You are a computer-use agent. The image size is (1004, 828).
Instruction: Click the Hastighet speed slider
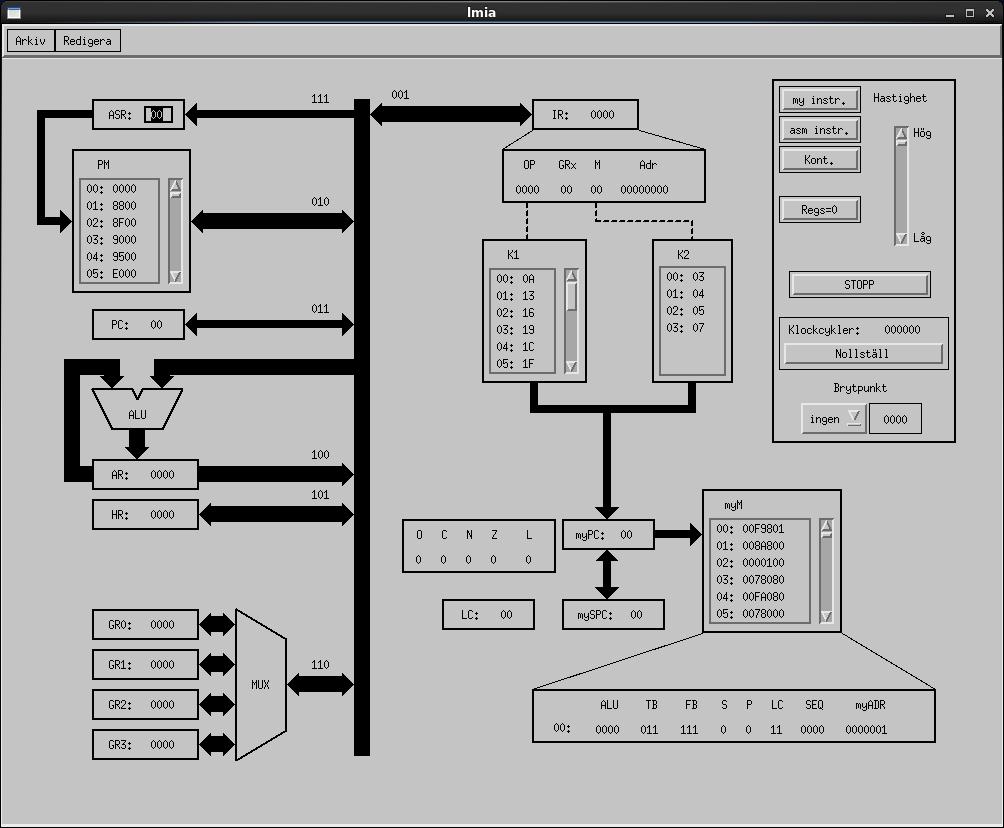(x=901, y=186)
